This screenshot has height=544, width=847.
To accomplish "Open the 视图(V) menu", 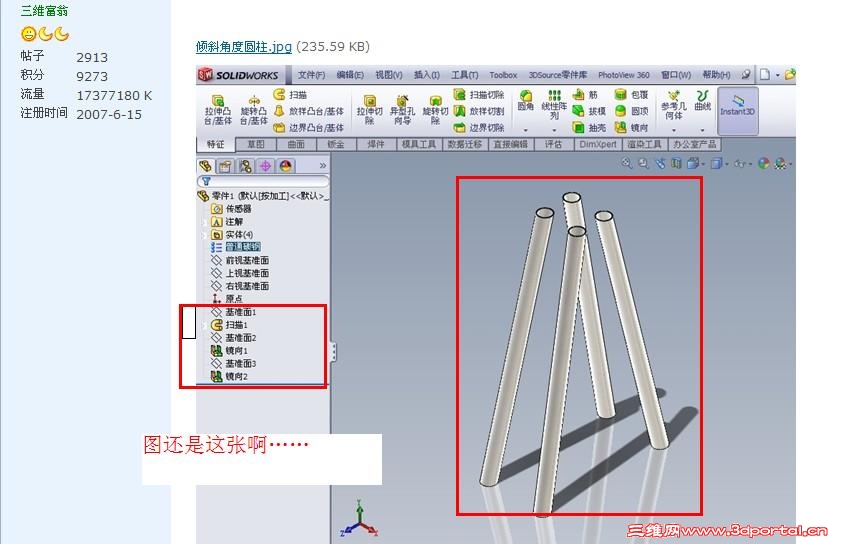I will click(x=388, y=75).
